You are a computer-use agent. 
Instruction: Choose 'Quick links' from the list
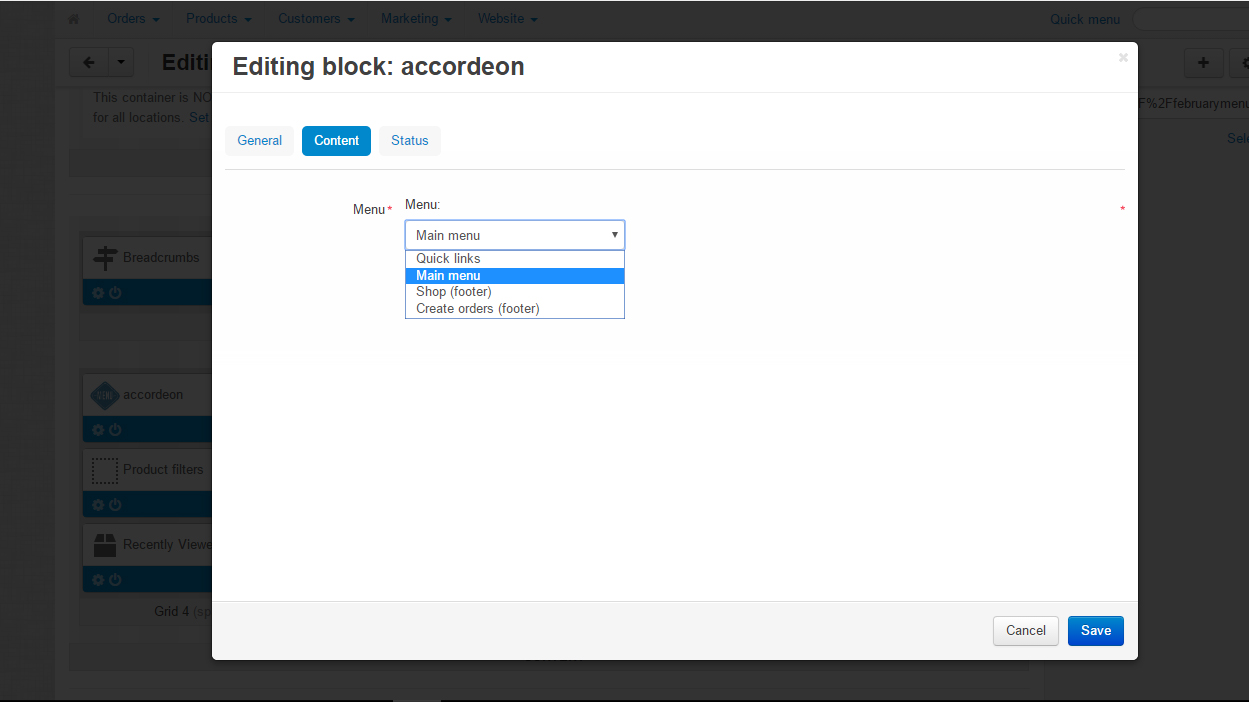[448, 259]
